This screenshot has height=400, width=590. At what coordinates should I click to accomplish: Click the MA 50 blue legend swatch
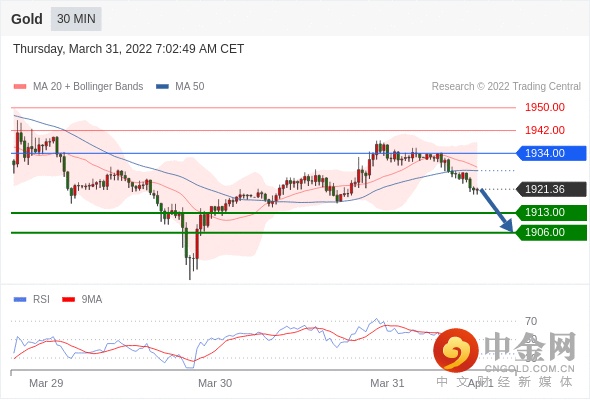point(162,87)
